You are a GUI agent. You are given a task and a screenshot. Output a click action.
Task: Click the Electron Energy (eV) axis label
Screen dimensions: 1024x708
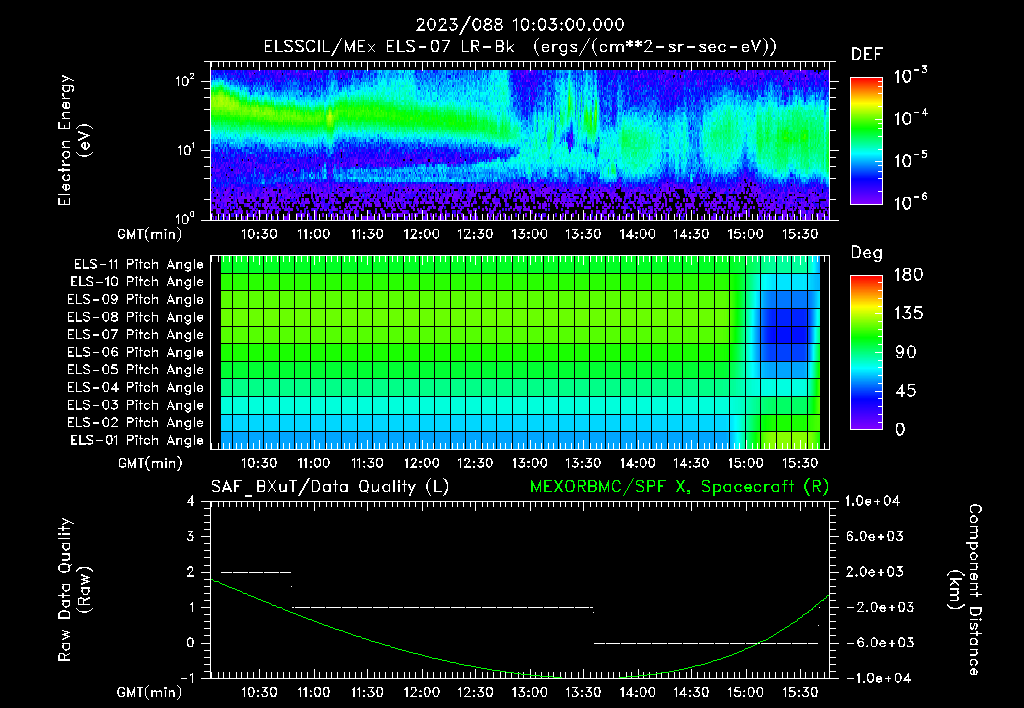coord(74,140)
